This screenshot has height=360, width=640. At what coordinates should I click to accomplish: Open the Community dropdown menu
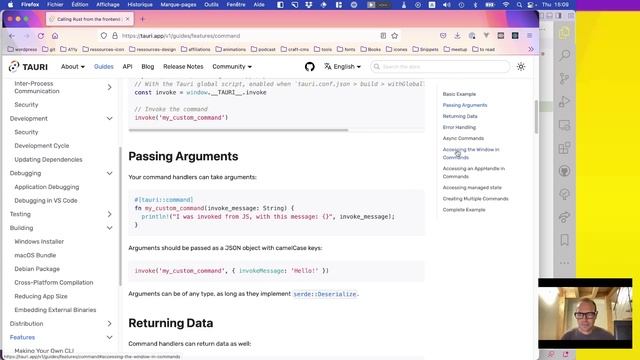(232, 67)
